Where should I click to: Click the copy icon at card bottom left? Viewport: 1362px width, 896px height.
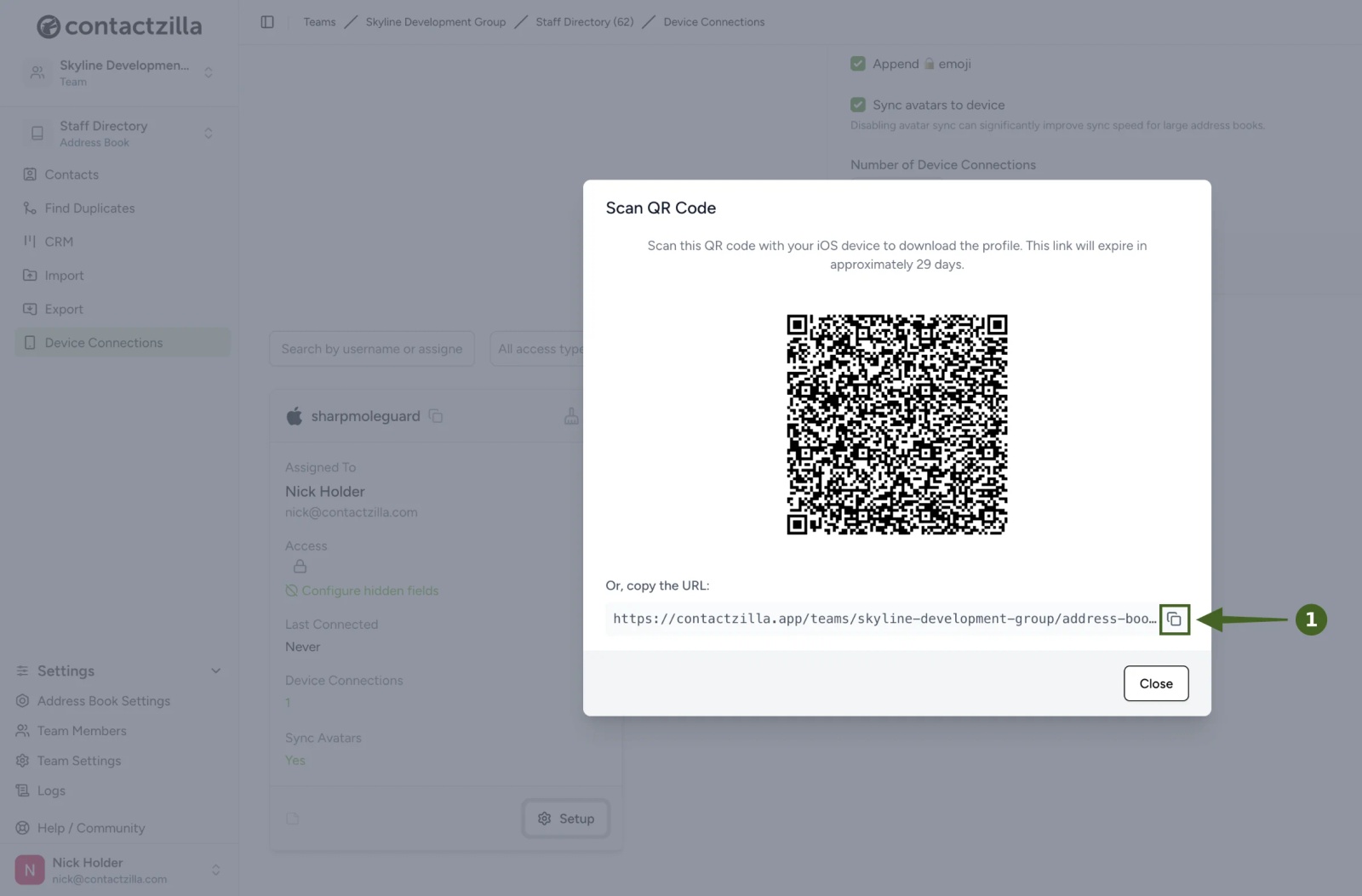tap(292, 819)
